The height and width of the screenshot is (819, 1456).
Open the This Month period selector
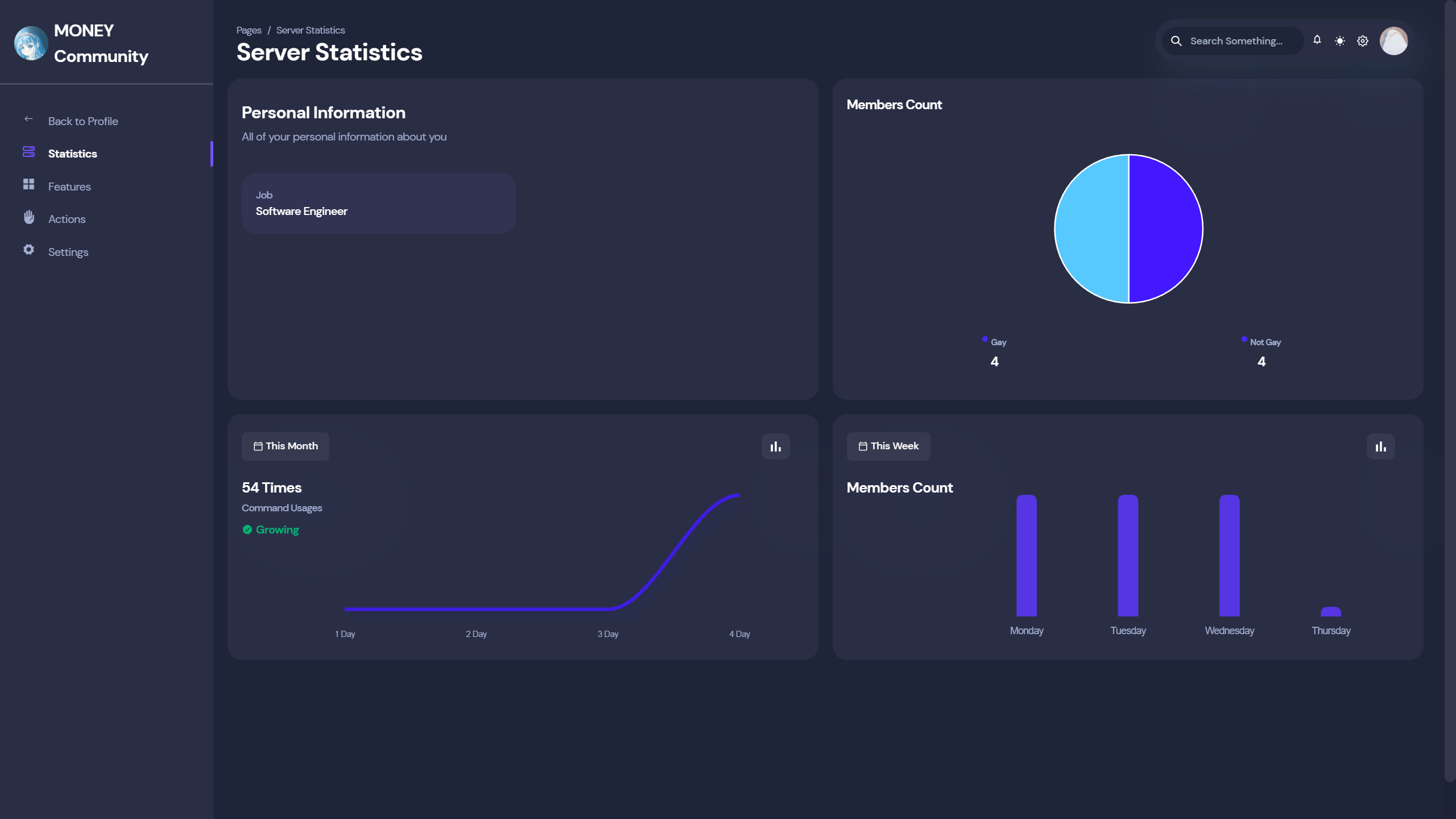coord(286,446)
